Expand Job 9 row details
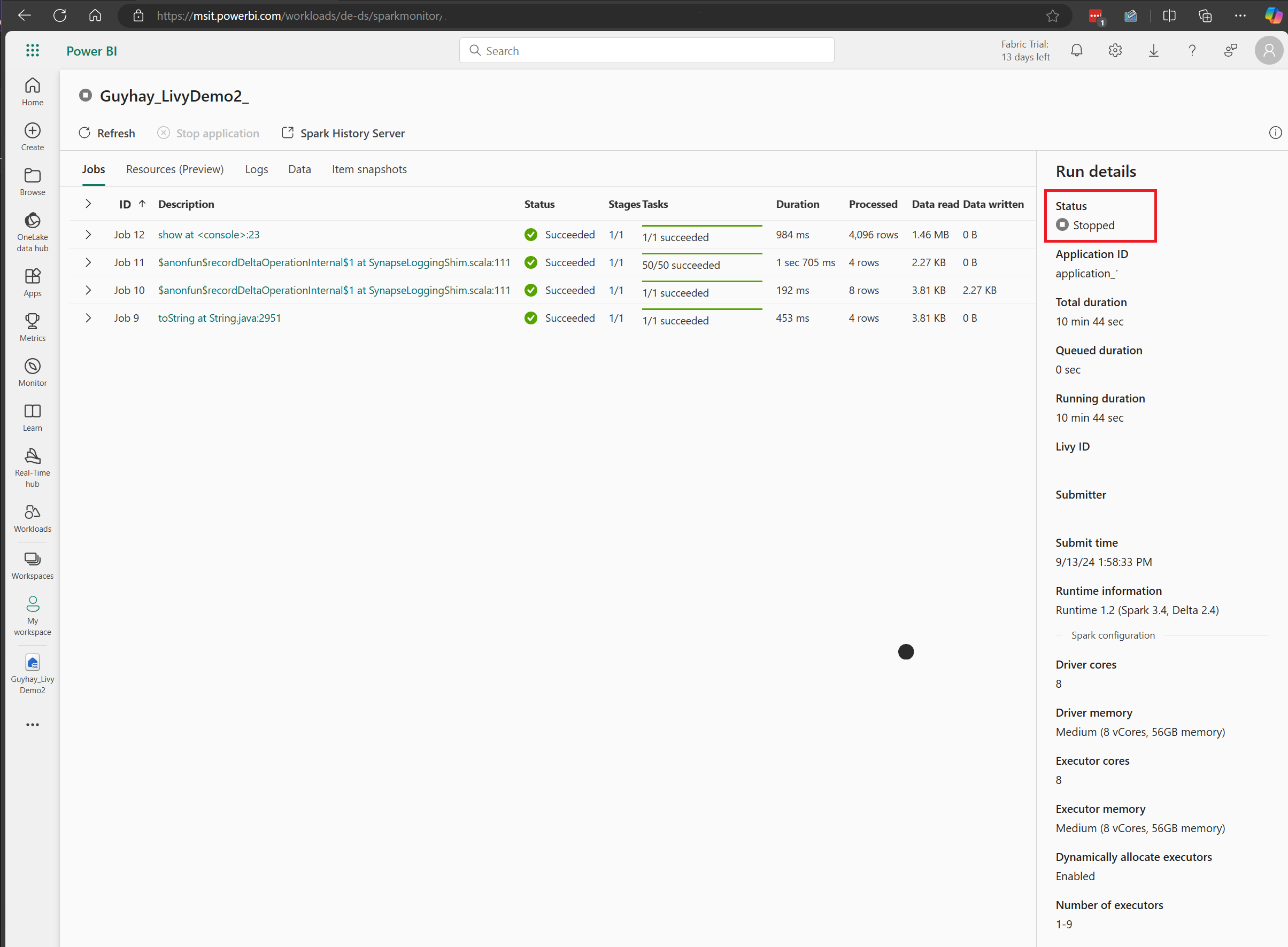 (x=88, y=318)
